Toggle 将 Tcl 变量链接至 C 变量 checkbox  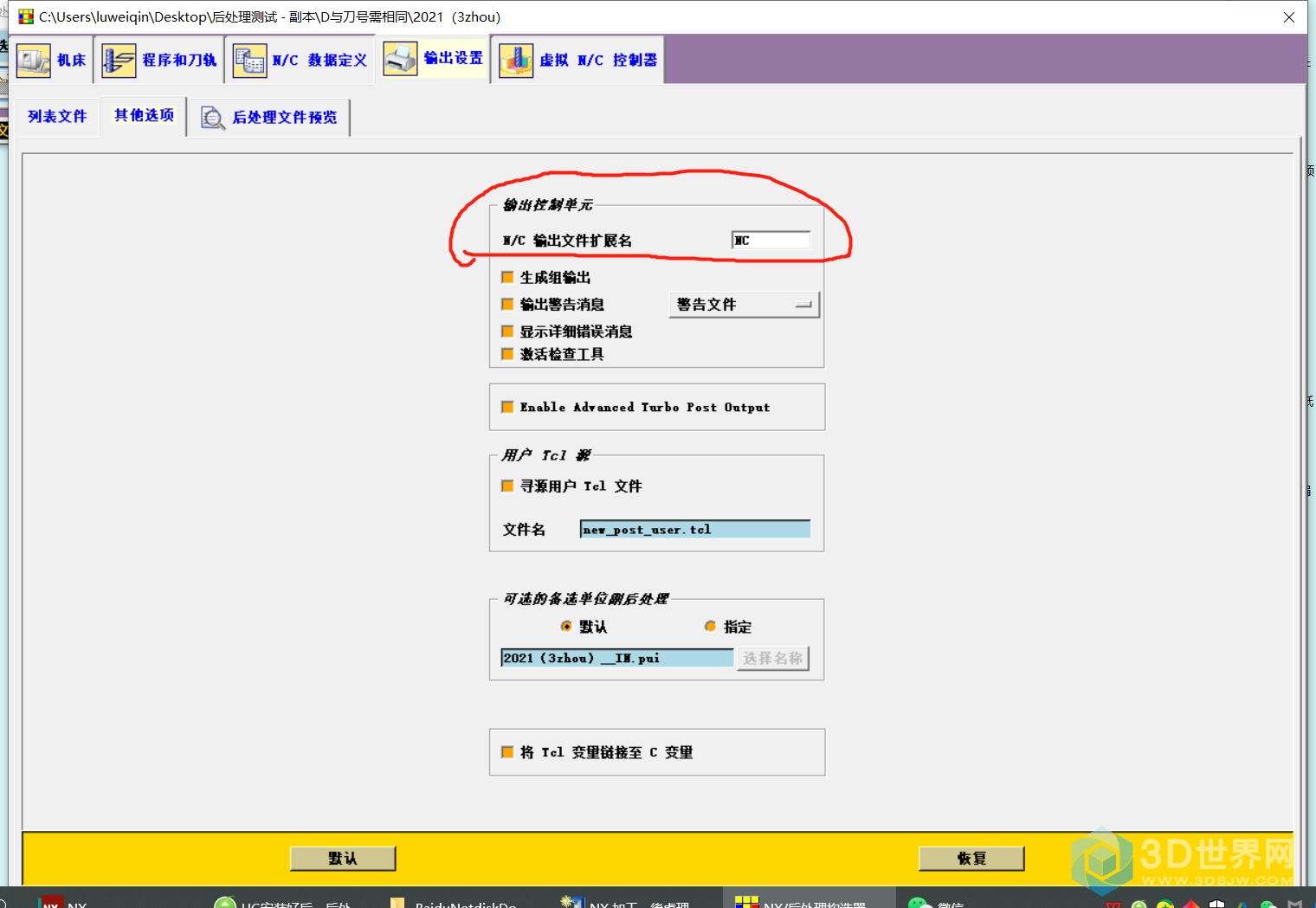click(507, 752)
